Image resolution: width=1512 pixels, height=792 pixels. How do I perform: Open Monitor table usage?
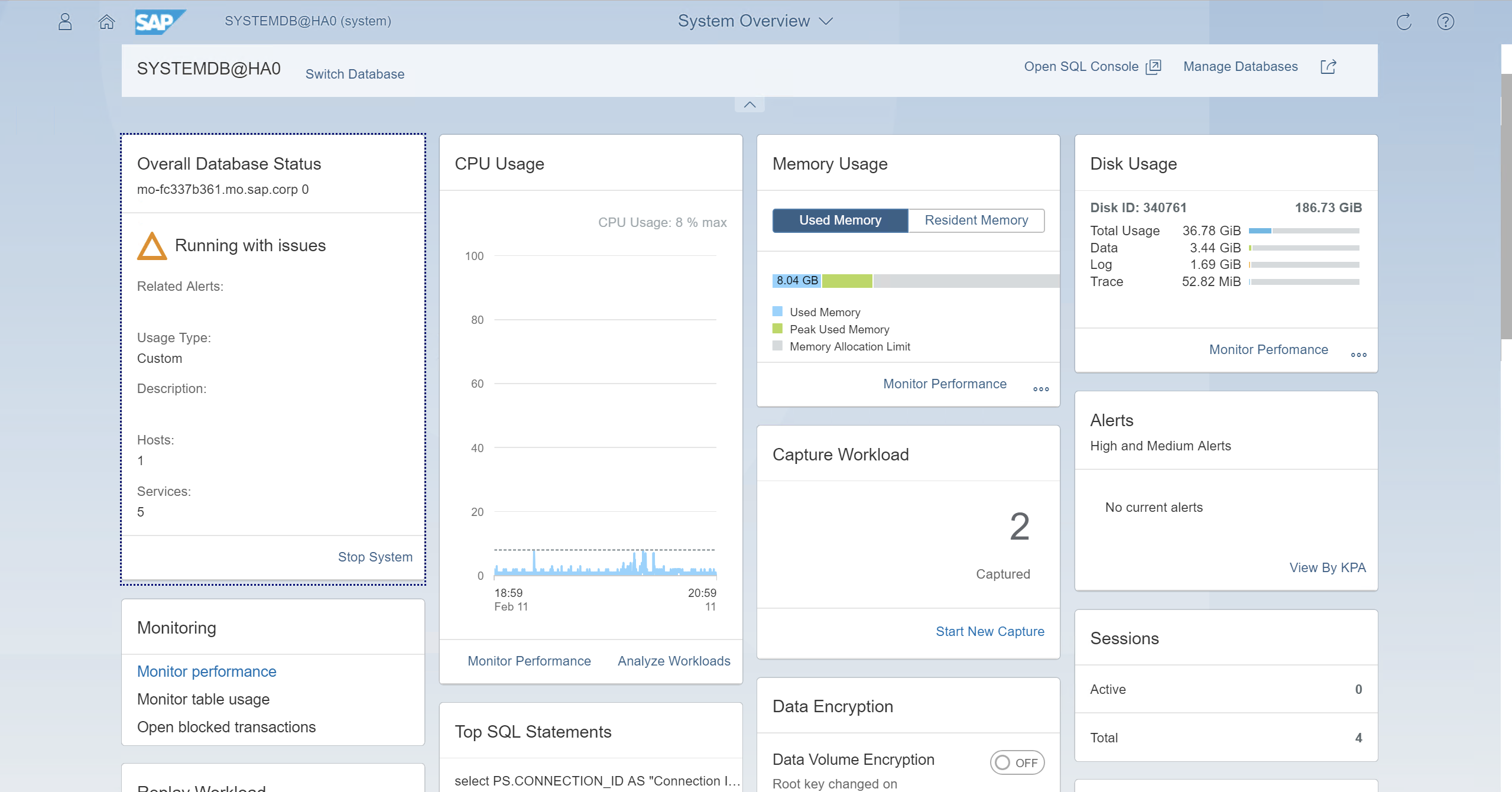point(203,700)
